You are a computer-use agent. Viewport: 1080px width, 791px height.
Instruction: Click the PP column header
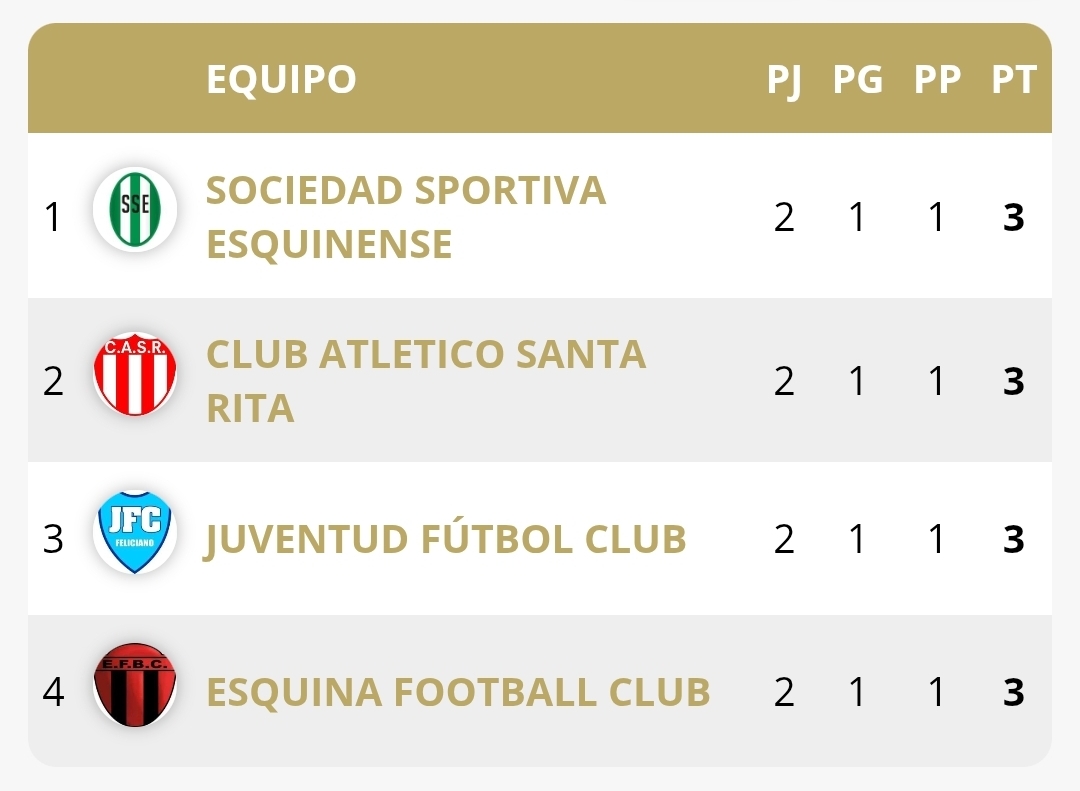[937, 80]
